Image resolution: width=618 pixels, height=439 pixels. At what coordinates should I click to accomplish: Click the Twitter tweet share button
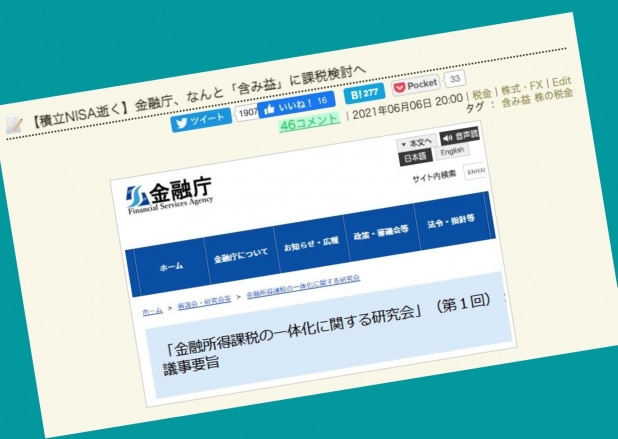pos(203,116)
